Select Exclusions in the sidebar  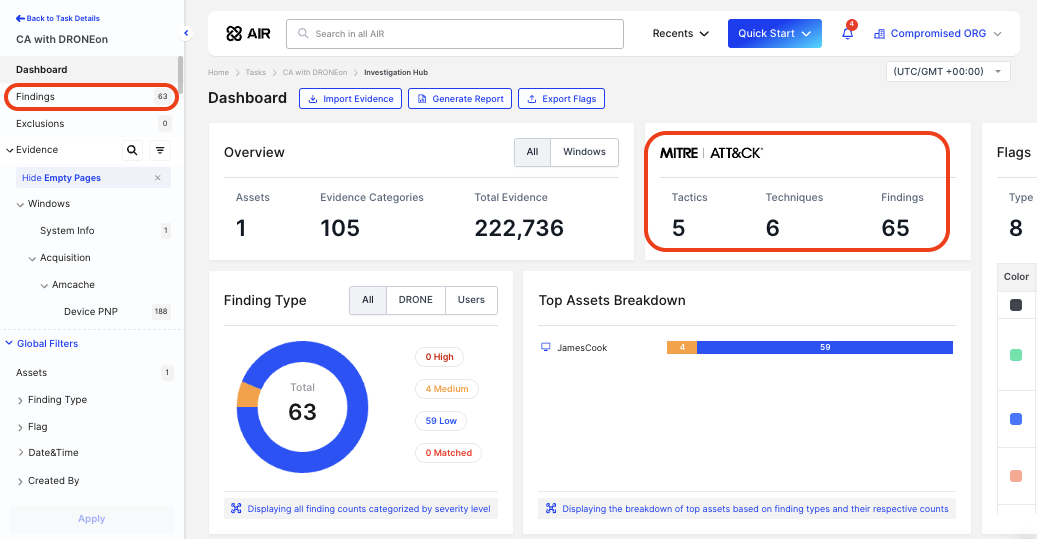(40, 124)
